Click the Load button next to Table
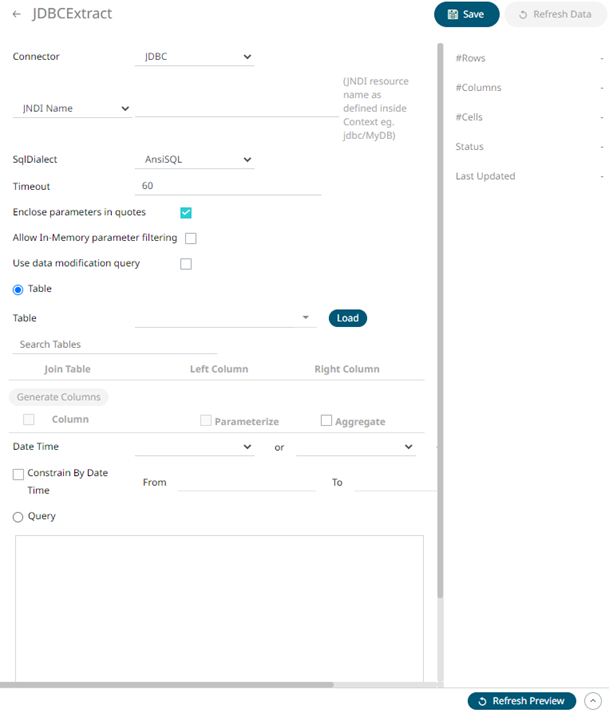Image resolution: width=609 pixels, height=713 pixels. coord(347,318)
